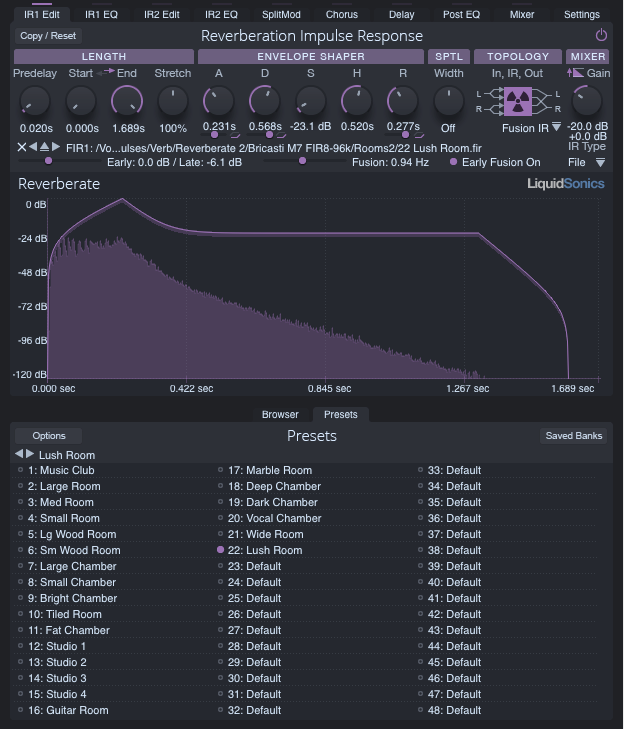Click the FIR1 Lush Room.fir file path
This screenshot has height=729, width=624.
[273, 148]
